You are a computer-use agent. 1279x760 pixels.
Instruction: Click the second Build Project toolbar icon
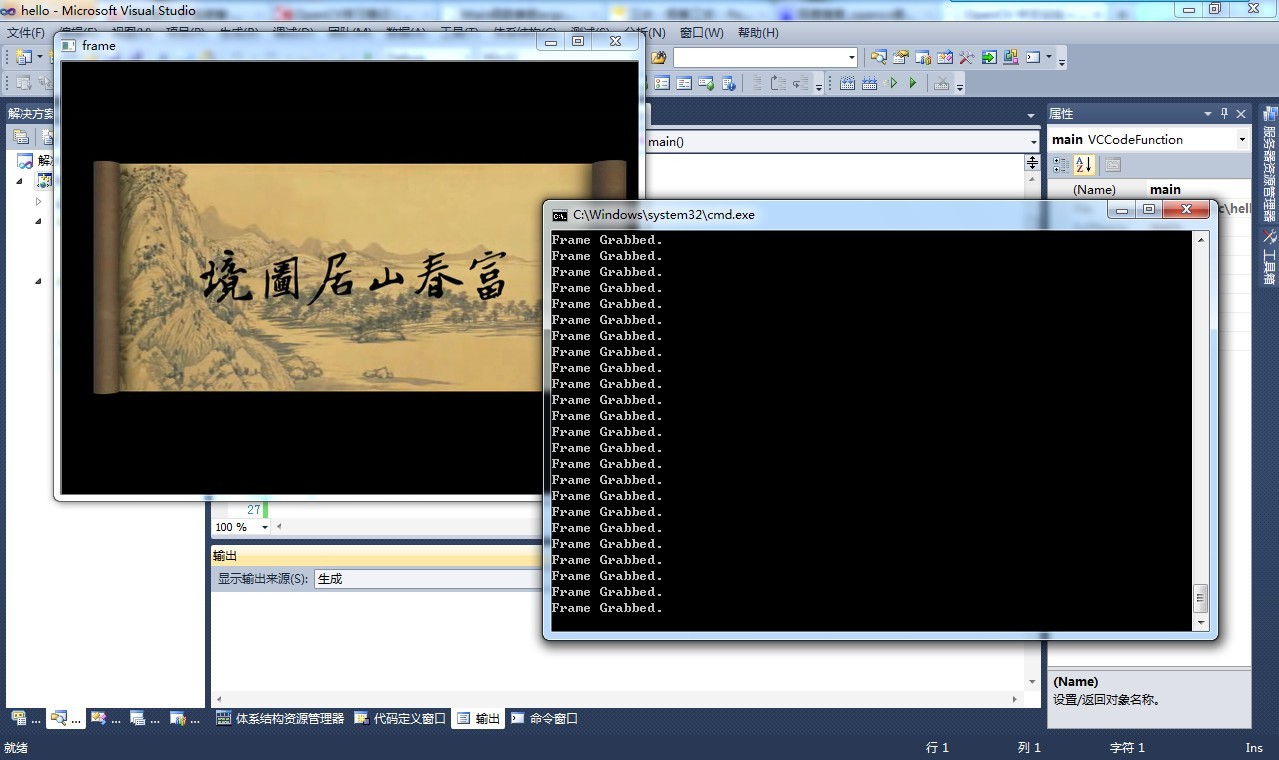click(869, 83)
